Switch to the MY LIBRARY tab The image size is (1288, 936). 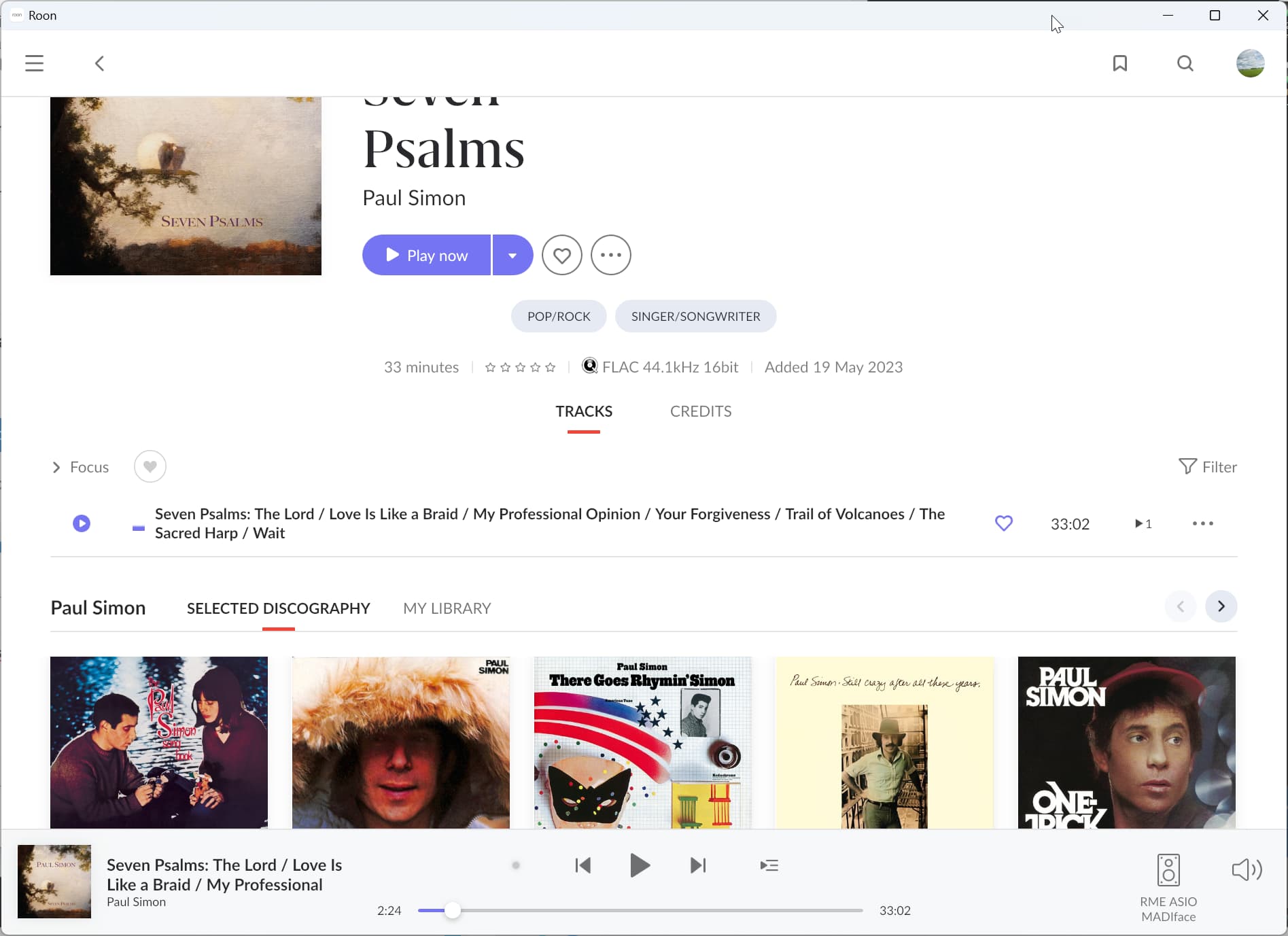point(447,608)
